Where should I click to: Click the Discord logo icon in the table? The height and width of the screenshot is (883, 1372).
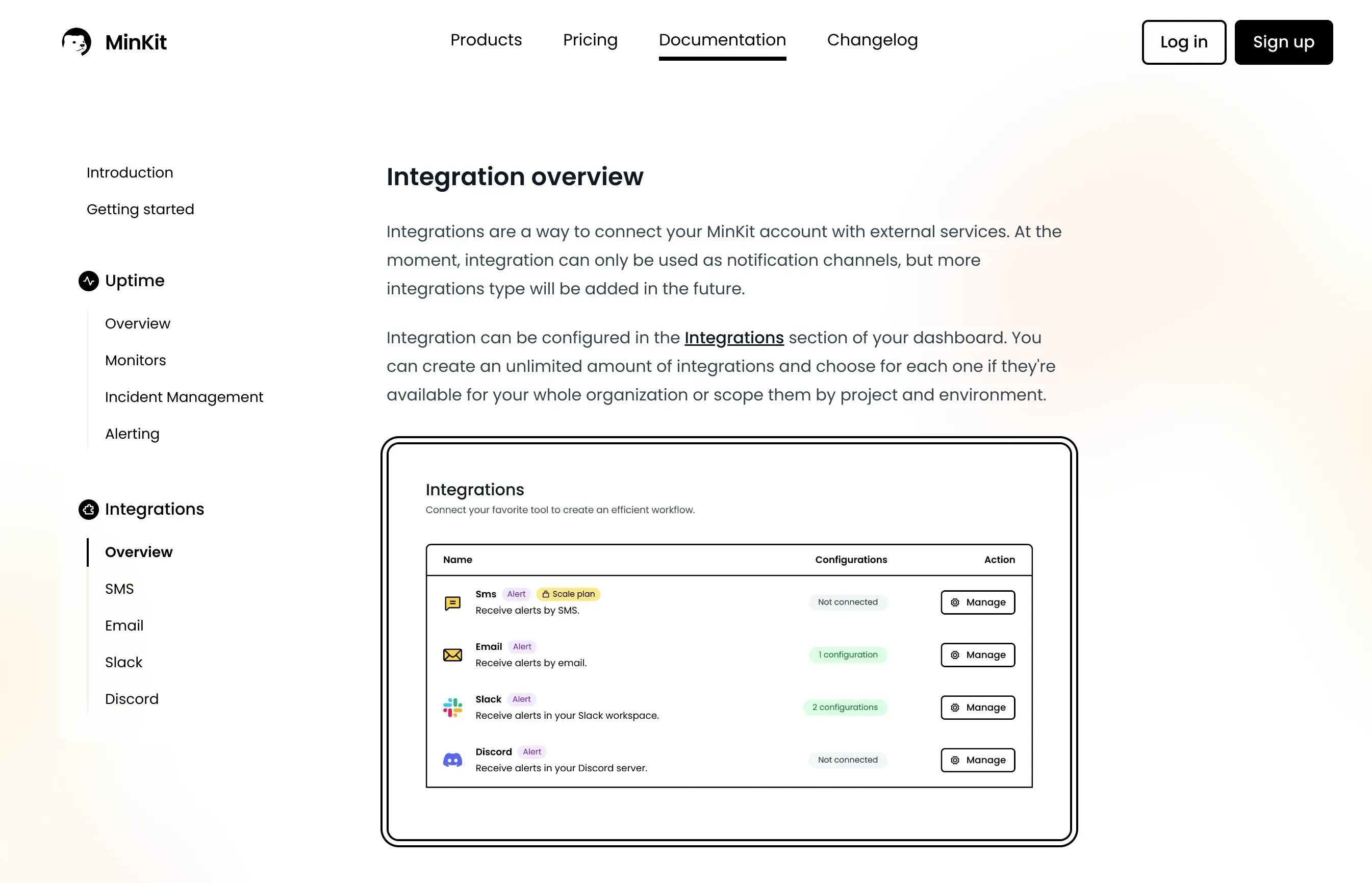(x=452, y=760)
